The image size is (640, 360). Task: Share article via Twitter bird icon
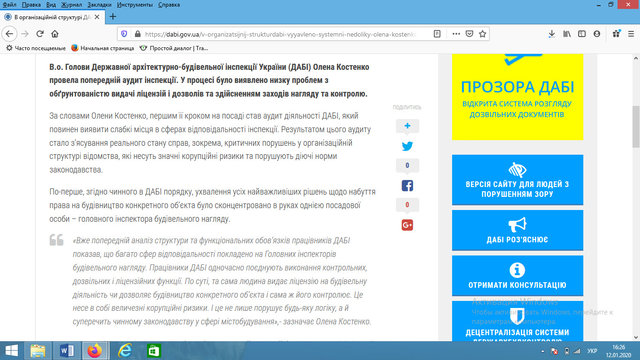pos(407,146)
